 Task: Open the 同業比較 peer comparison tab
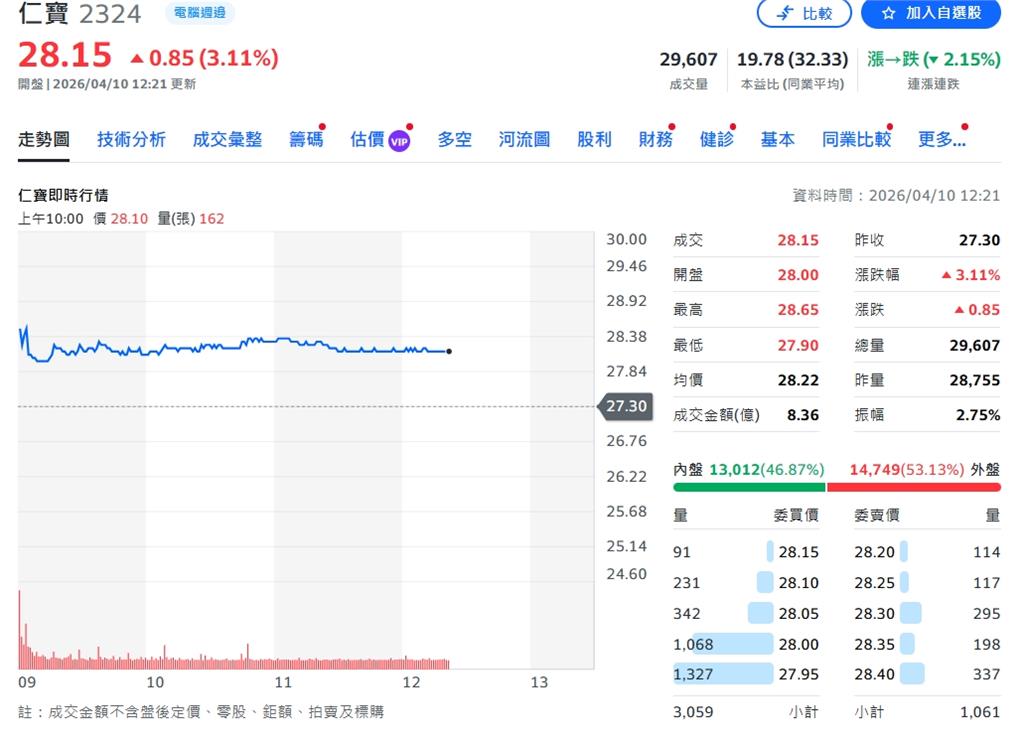click(858, 140)
